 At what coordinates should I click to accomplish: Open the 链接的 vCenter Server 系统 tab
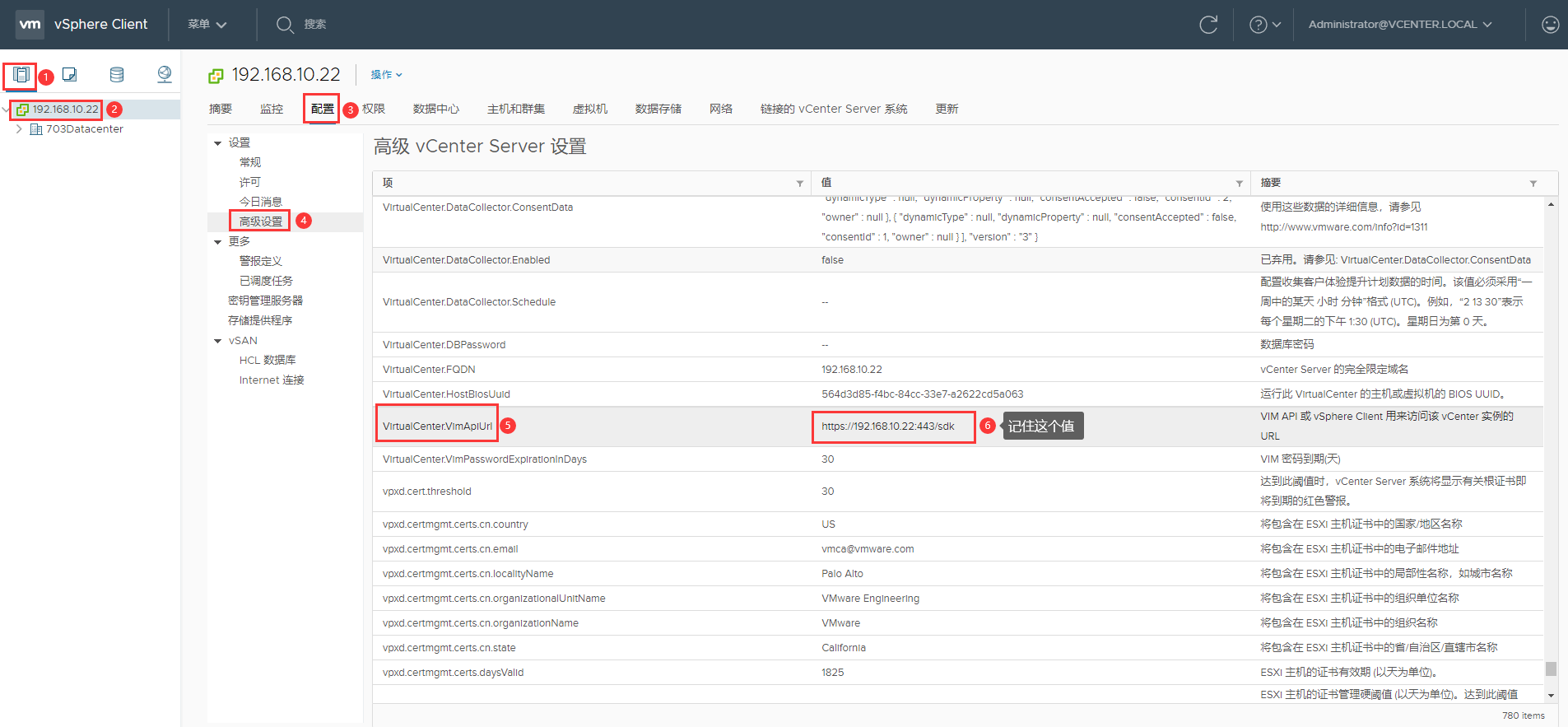[834, 109]
